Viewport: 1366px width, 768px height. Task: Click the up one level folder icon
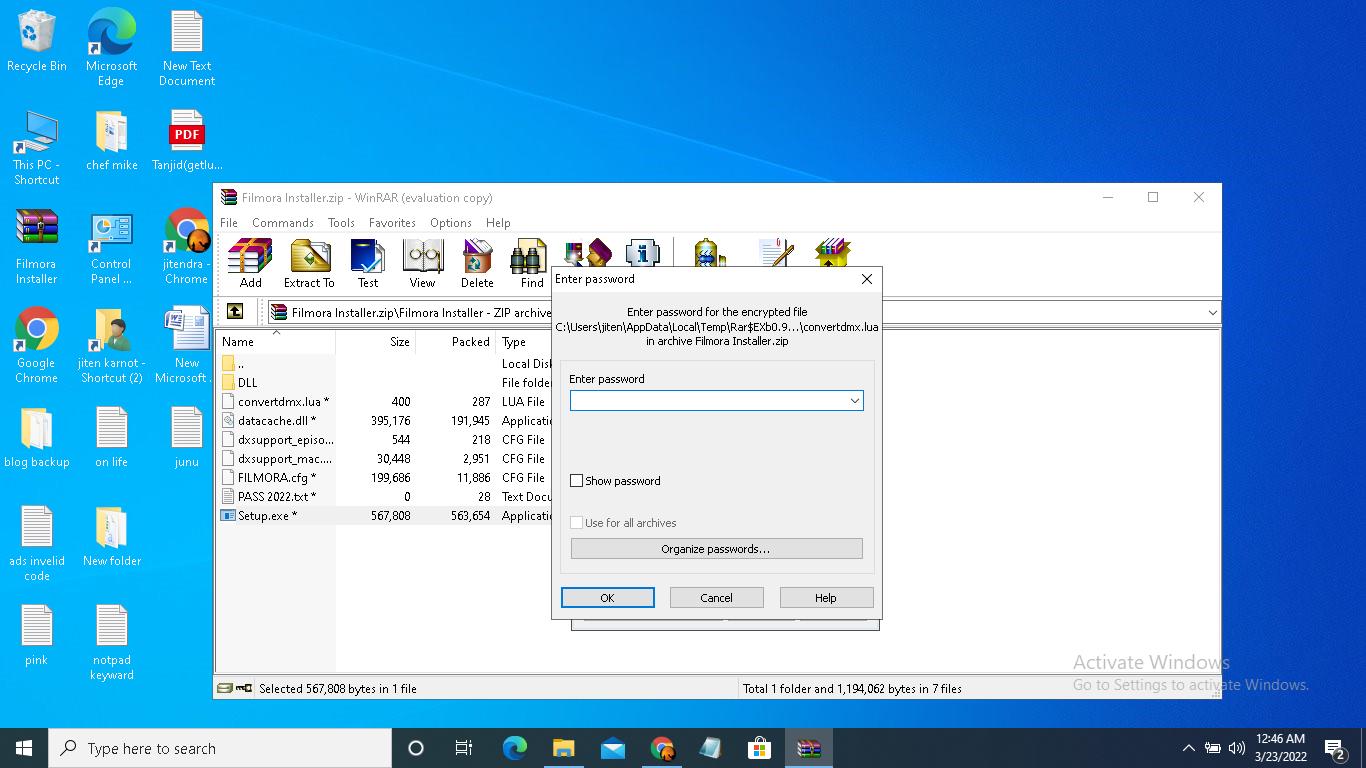point(235,312)
